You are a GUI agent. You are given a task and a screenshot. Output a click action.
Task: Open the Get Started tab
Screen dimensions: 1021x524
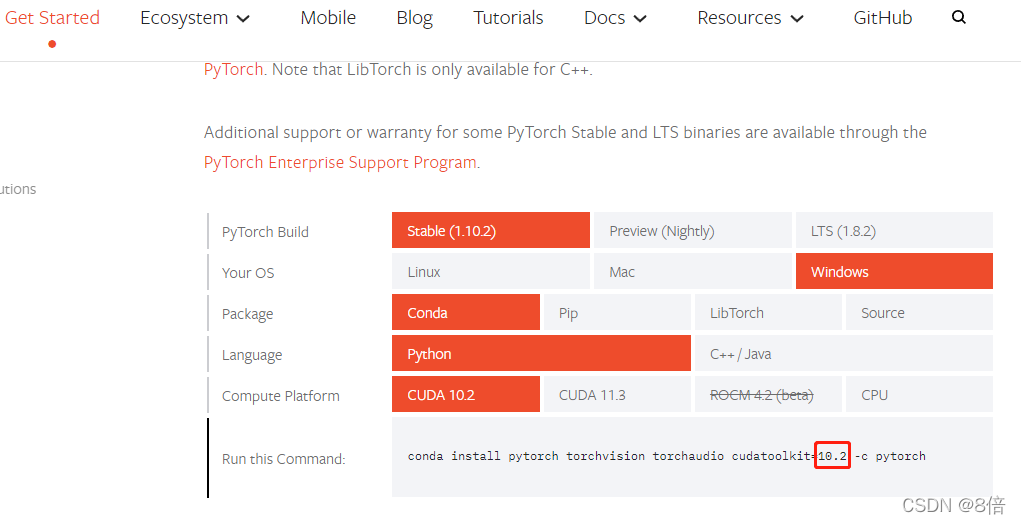point(52,18)
